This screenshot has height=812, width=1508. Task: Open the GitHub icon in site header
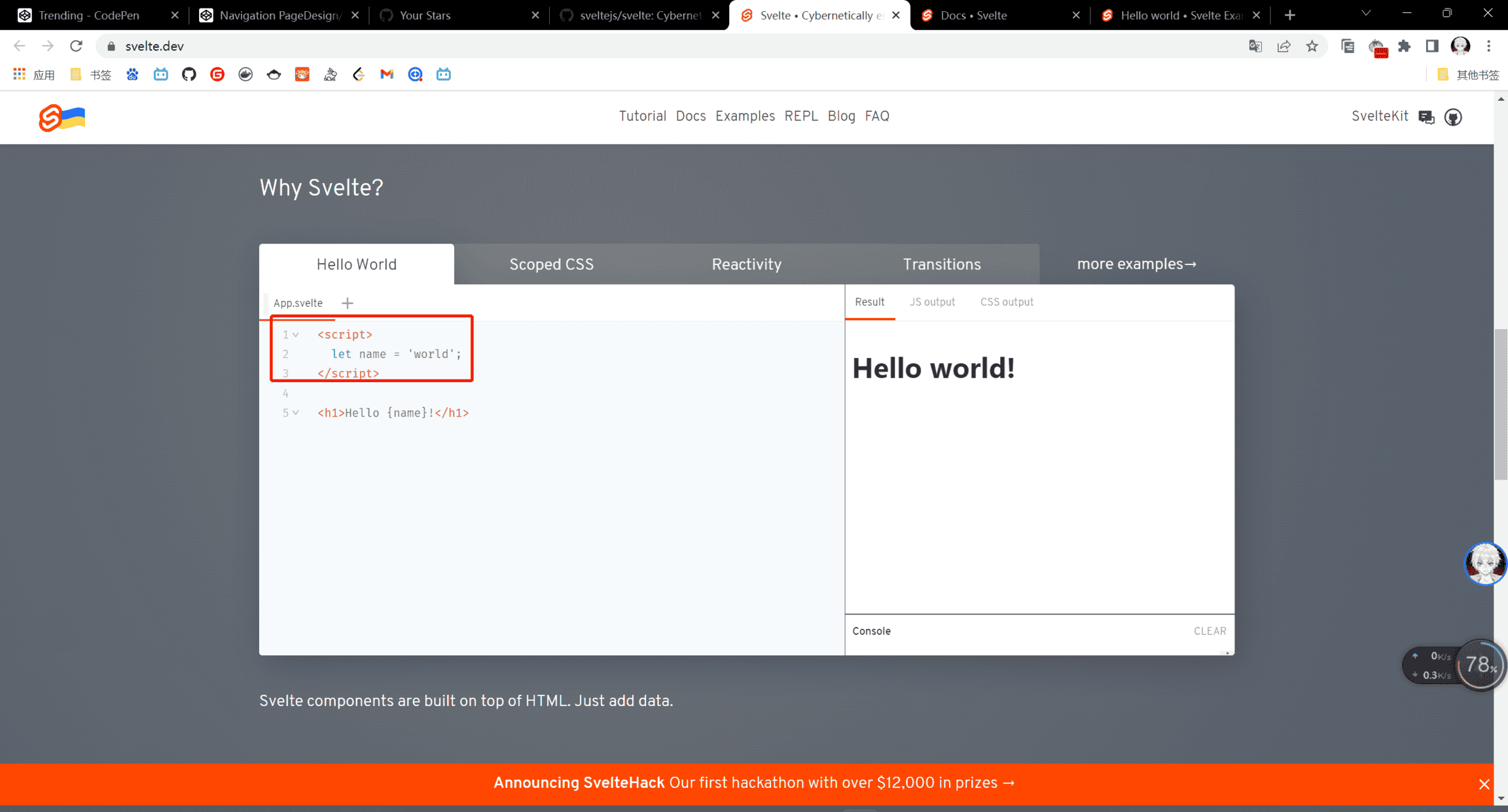(x=1453, y=117)
